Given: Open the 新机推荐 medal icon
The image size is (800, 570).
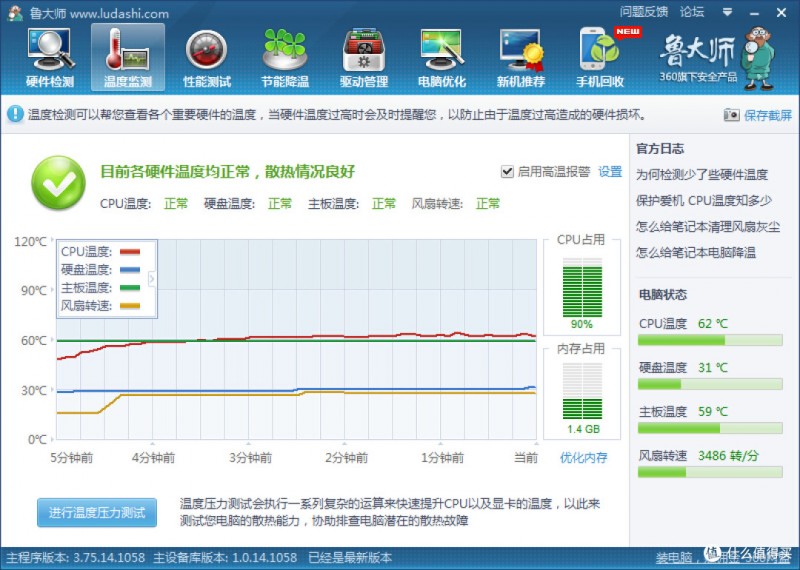Looking at the screenshot, I should pyautogui.click(x=521, y=49).
